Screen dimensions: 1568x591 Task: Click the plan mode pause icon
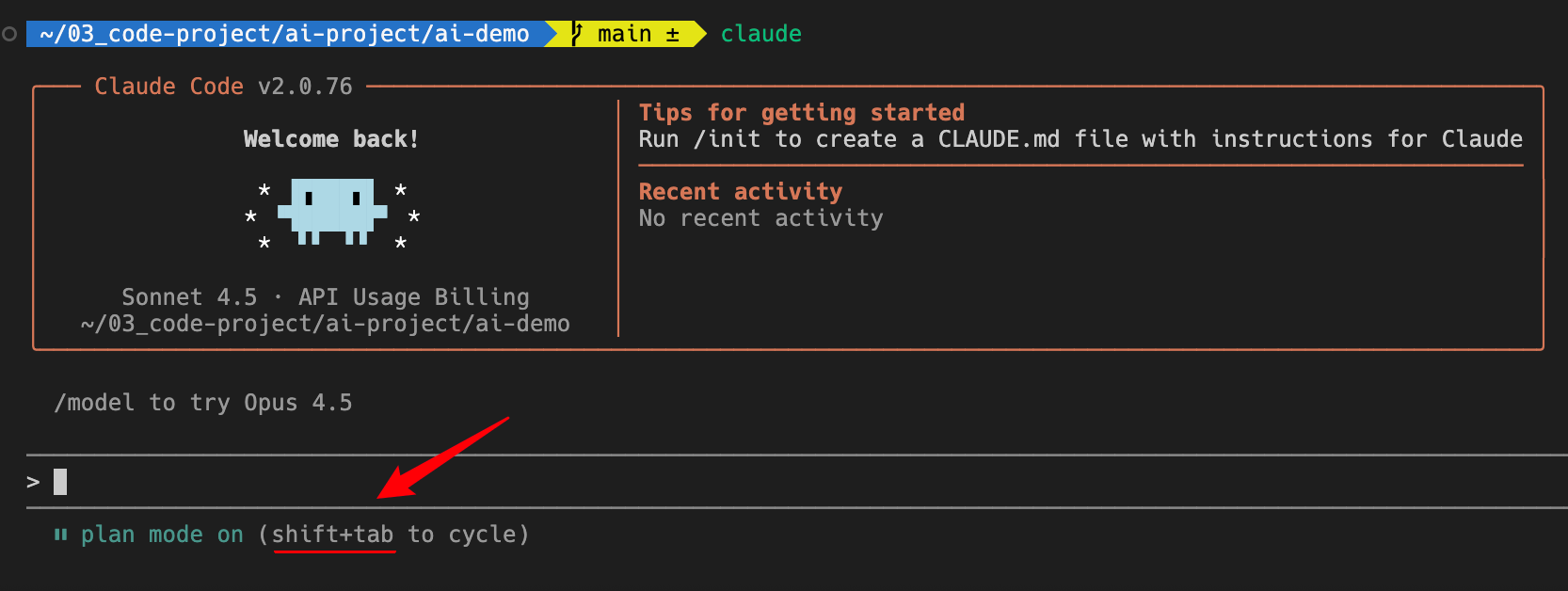[61, 535]
